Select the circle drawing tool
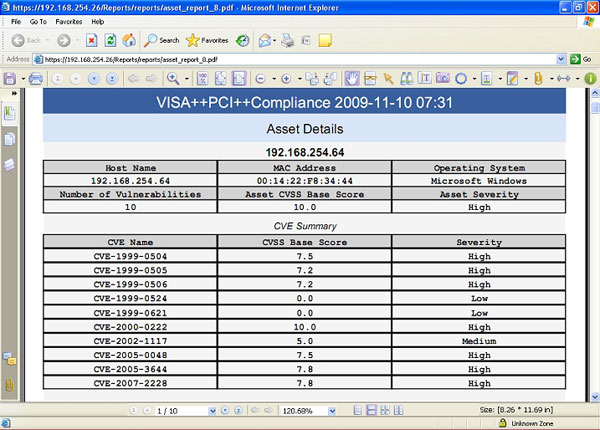The image size is (600, 430). click(461, 79)
